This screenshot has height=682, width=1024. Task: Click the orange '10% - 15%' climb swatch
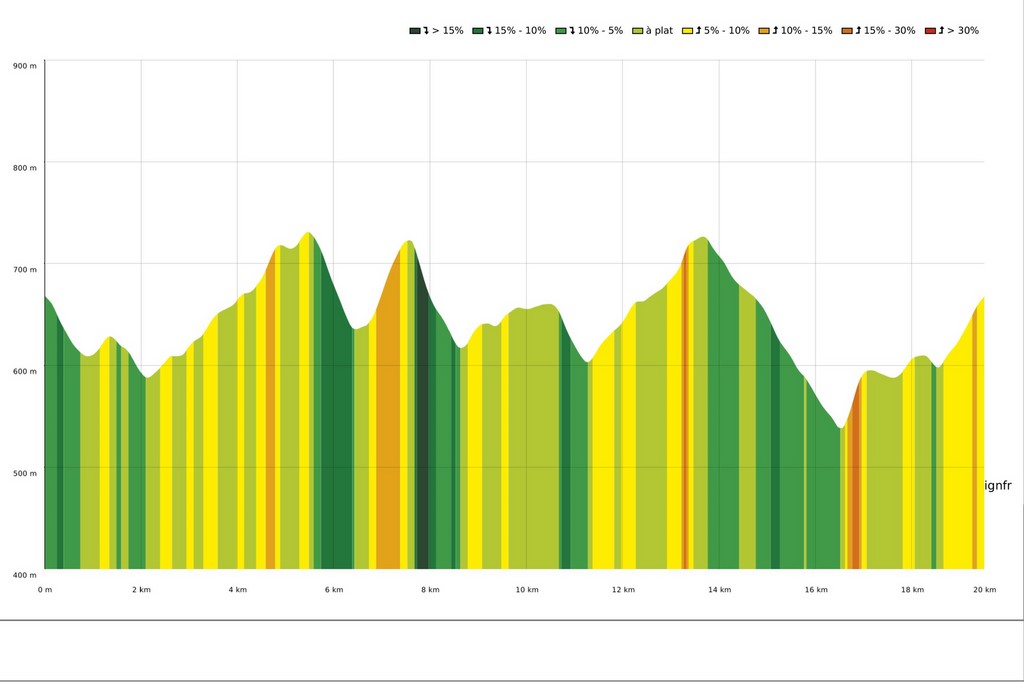(x=764, y=31)
